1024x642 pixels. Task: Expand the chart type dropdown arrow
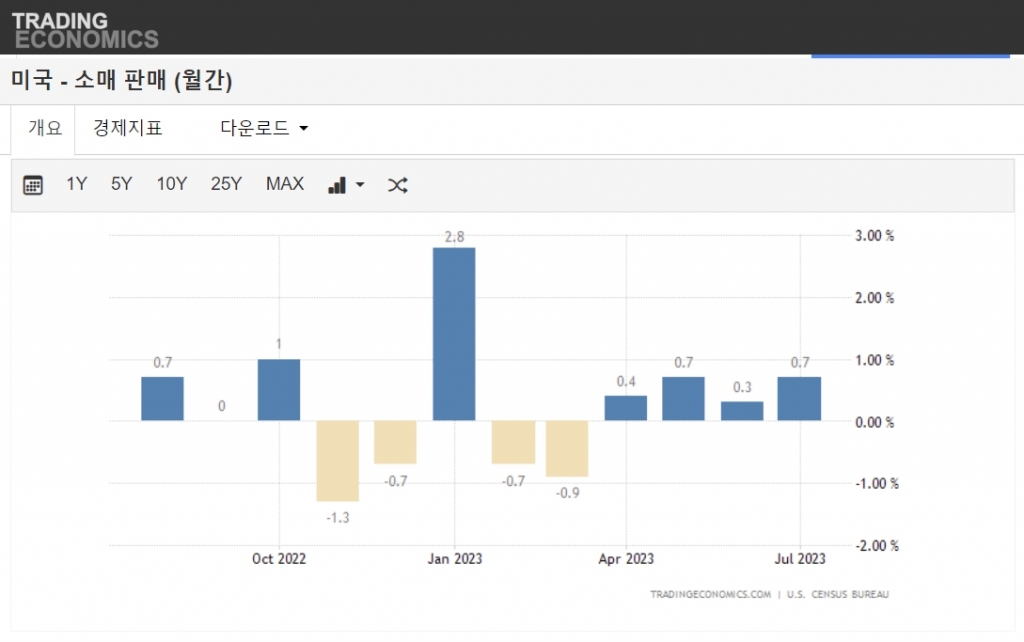click(360, 185)
